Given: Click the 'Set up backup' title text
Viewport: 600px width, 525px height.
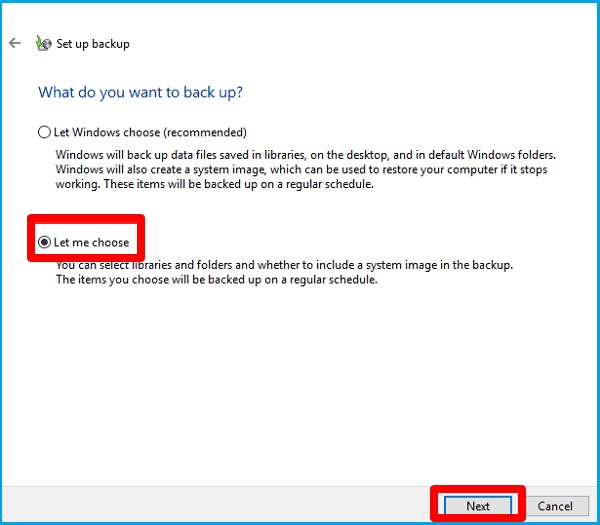Looking at the screenshot, I should click(93, 44).
